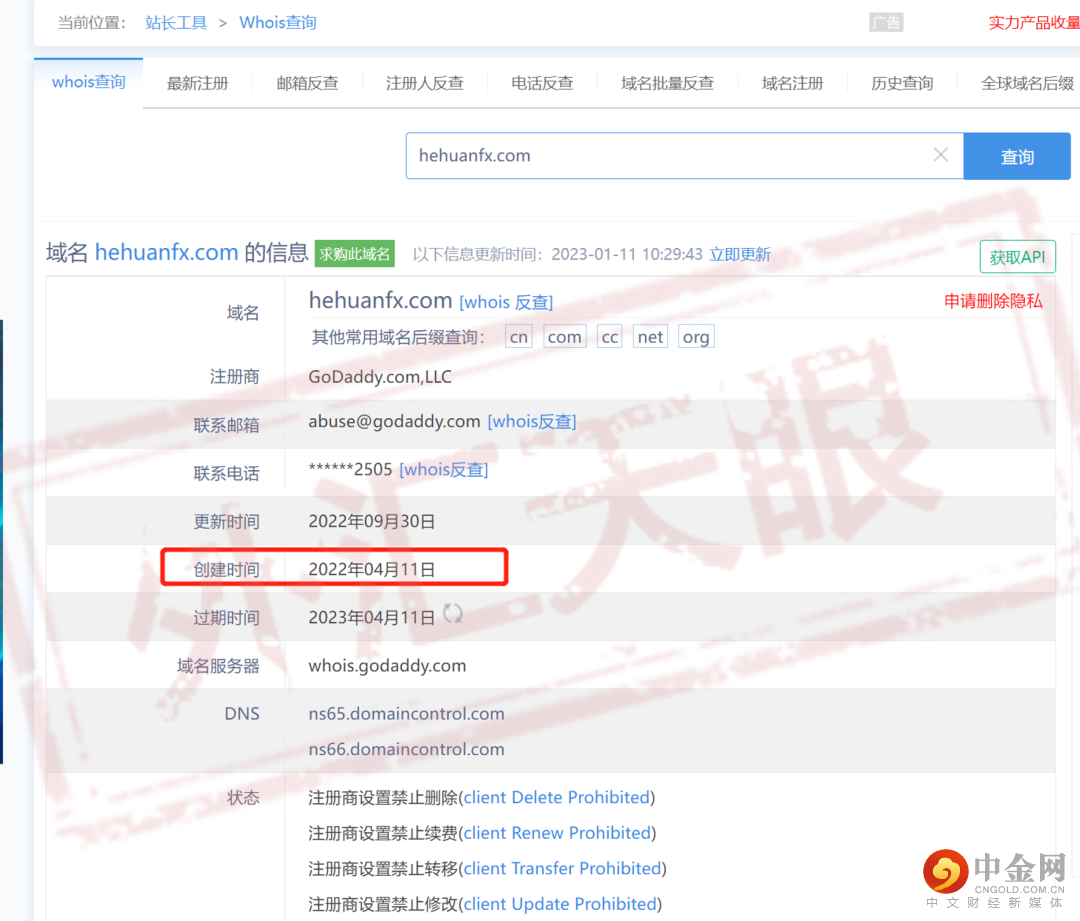Switch to the 邮箱反查 tab
Viewport: 1080px width, 921px height.
click(x=307, y=83)
